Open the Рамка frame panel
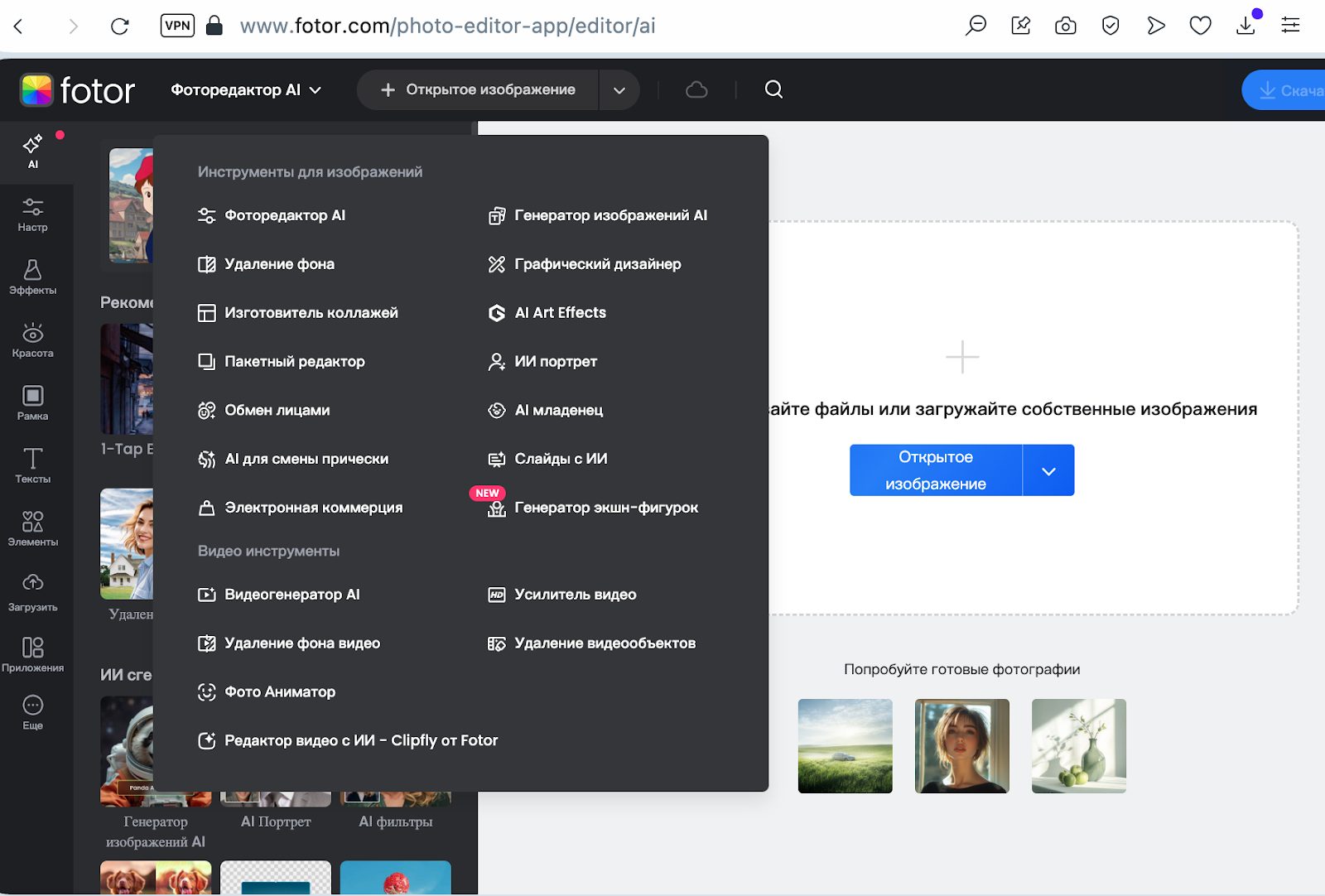This screenshot has width=1325, height=896. [x=32, y=403]
